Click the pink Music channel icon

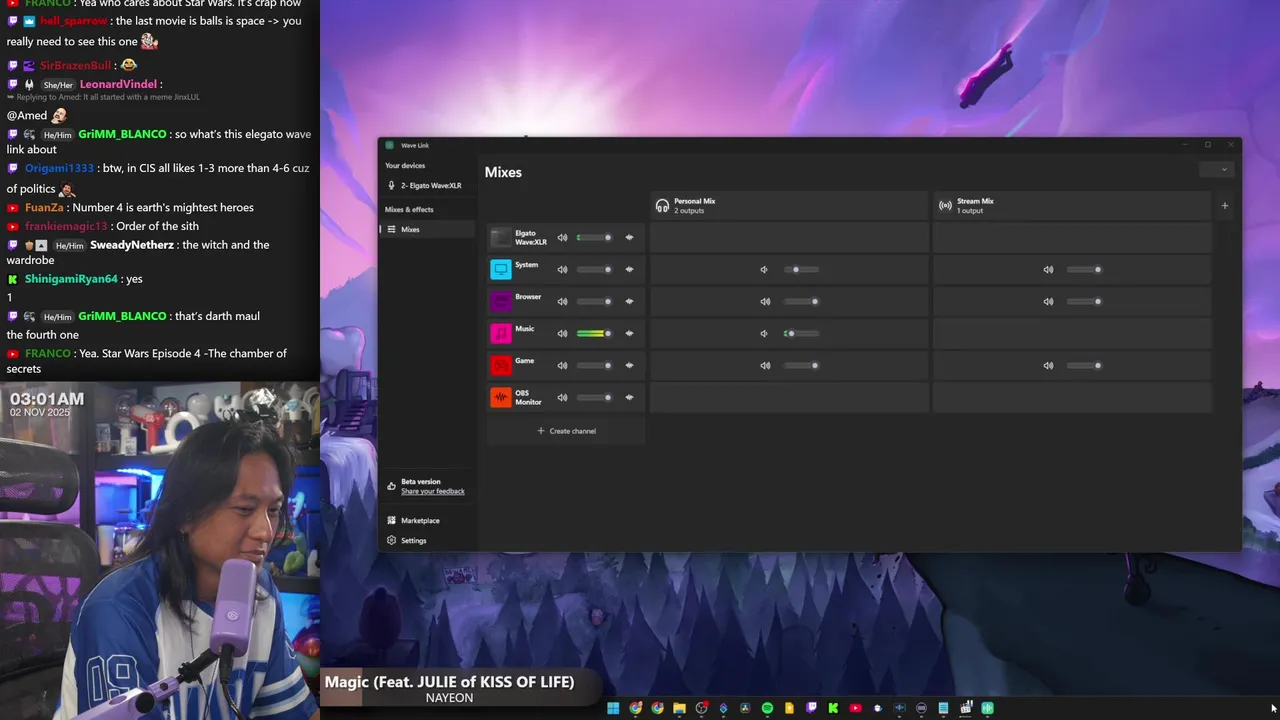click(x=501, y=333)
